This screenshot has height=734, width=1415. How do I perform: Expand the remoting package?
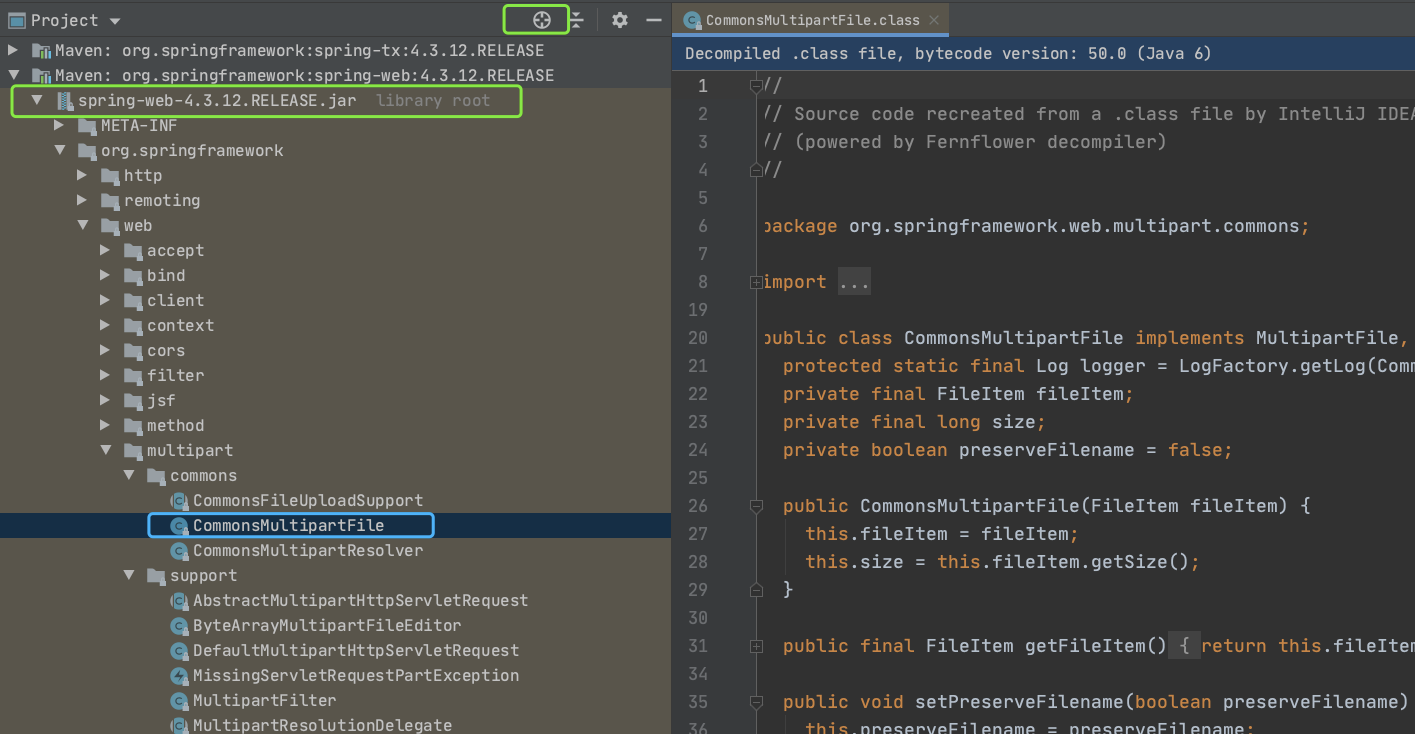point(83,200)
